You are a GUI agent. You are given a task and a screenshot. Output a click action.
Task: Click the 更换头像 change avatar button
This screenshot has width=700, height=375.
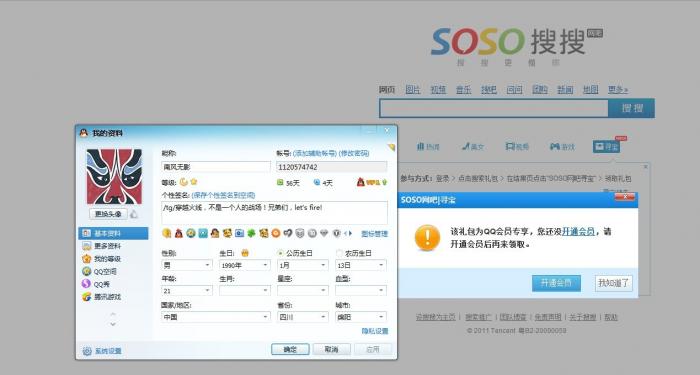(108, 214)
